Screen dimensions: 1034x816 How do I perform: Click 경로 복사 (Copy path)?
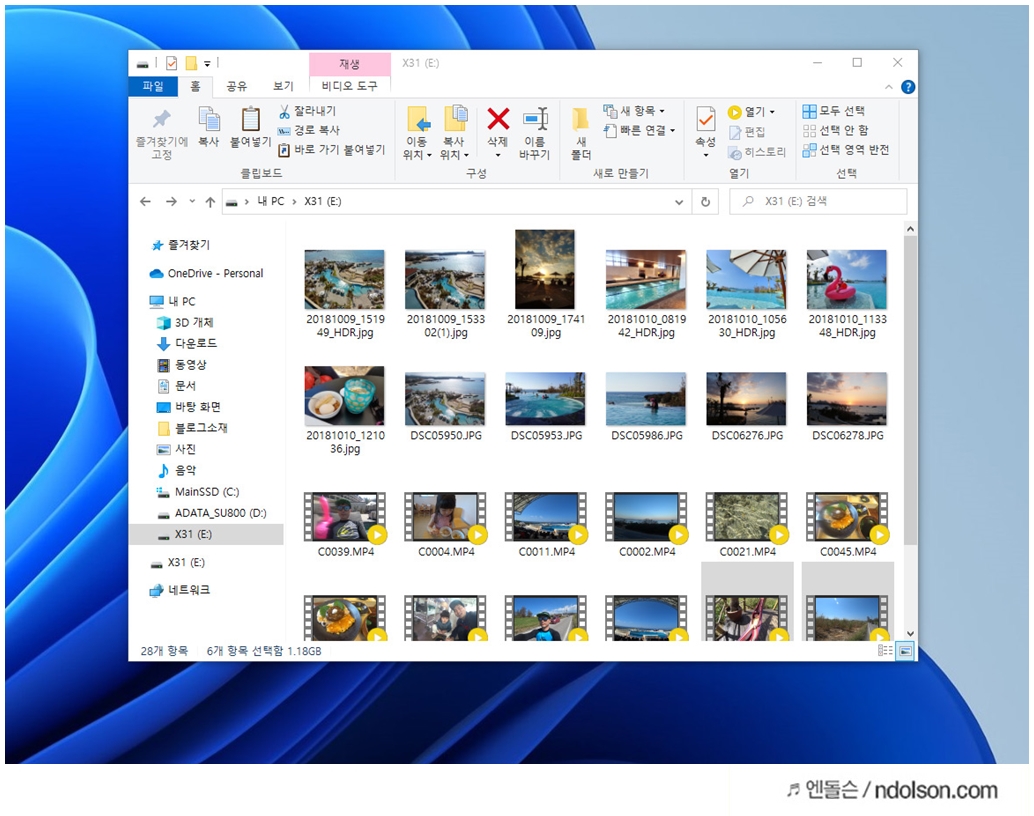click(309, 130)
